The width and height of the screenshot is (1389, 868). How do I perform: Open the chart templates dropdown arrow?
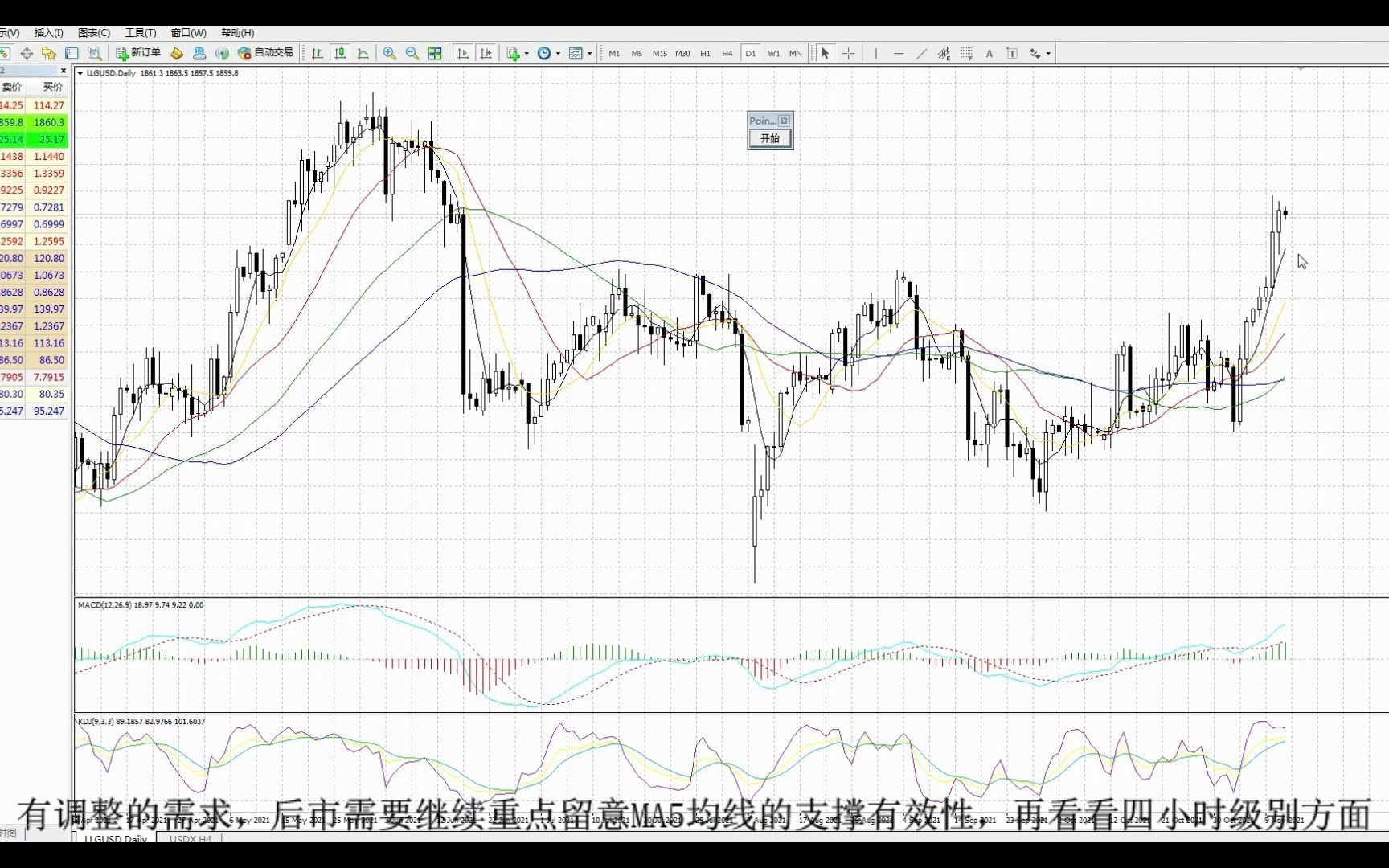pyautogui.click(x=592, y=53)
